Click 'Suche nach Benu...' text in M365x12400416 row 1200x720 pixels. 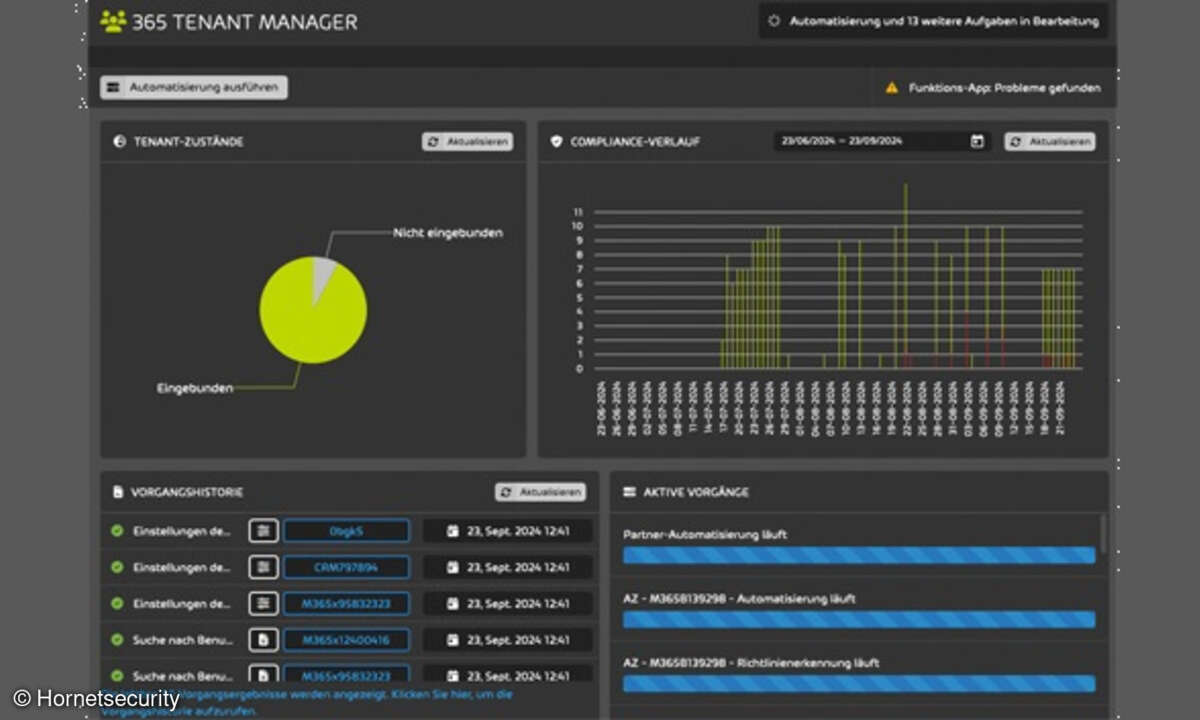coord(183,639)
